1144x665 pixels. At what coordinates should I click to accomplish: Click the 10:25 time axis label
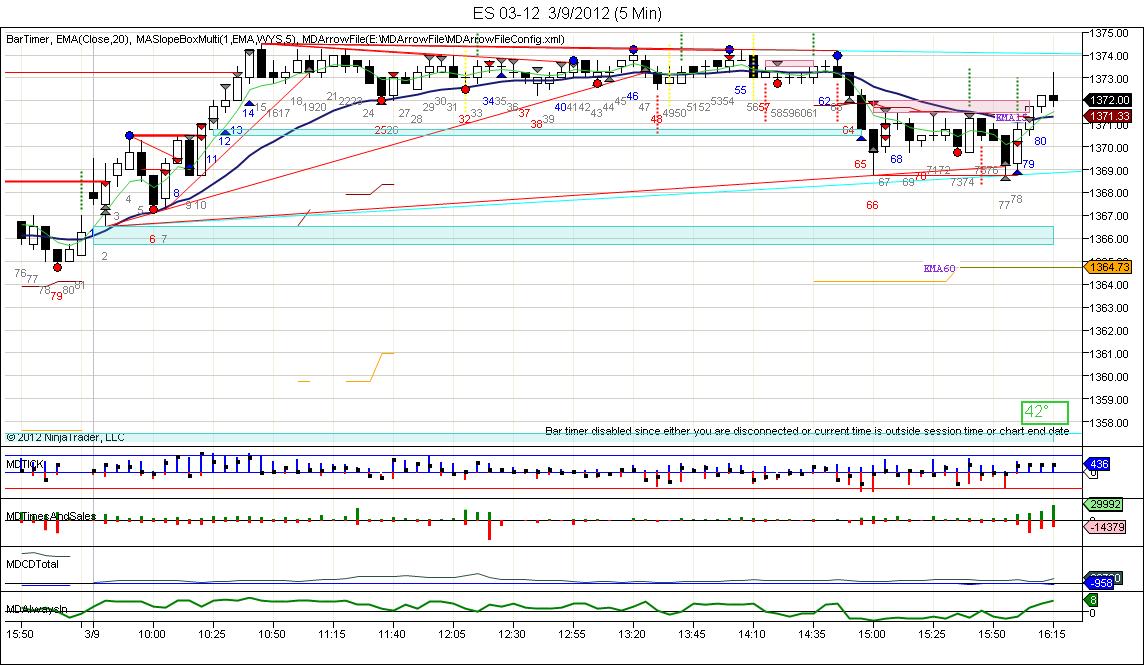[x=212, y=634]
